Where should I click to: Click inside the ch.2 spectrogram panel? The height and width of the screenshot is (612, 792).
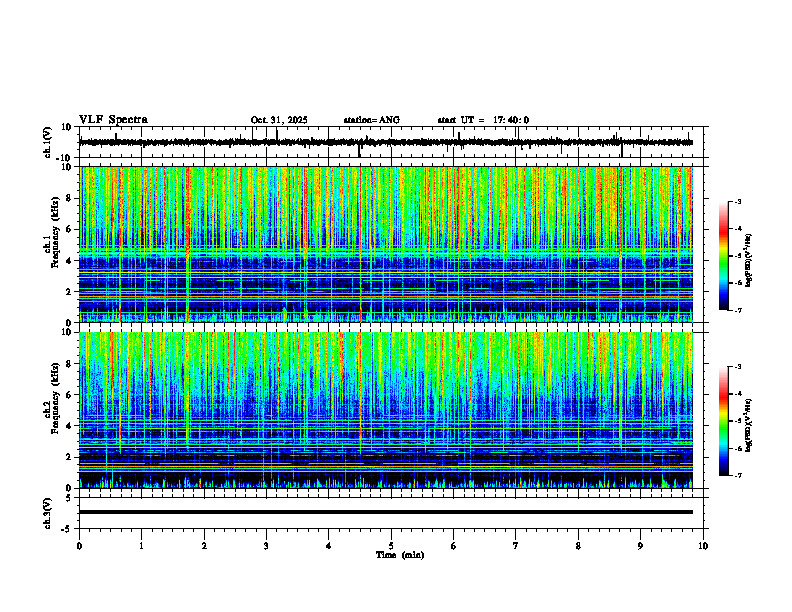pyautogui.click(x=386, y=410)
